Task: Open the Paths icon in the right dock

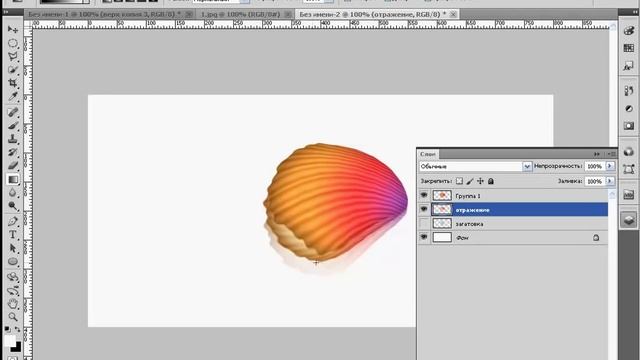Action: tap(629, 169)
